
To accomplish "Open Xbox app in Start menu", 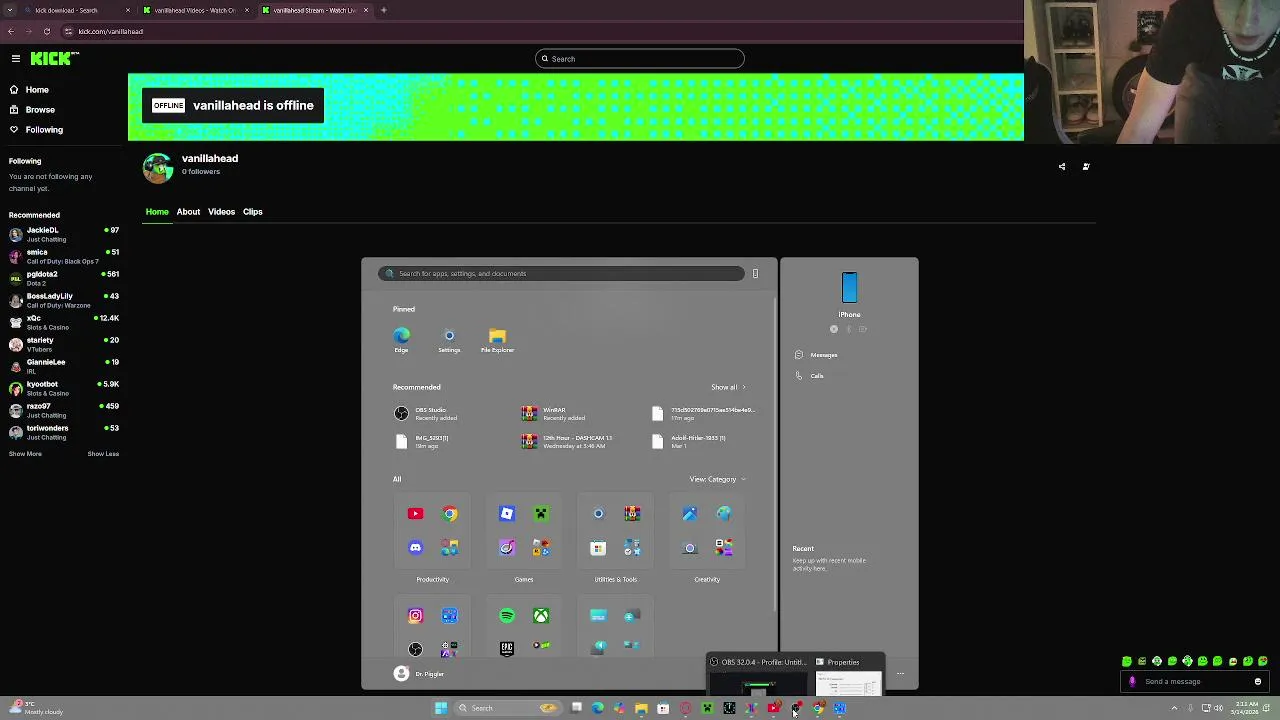I will pos(541,616).
